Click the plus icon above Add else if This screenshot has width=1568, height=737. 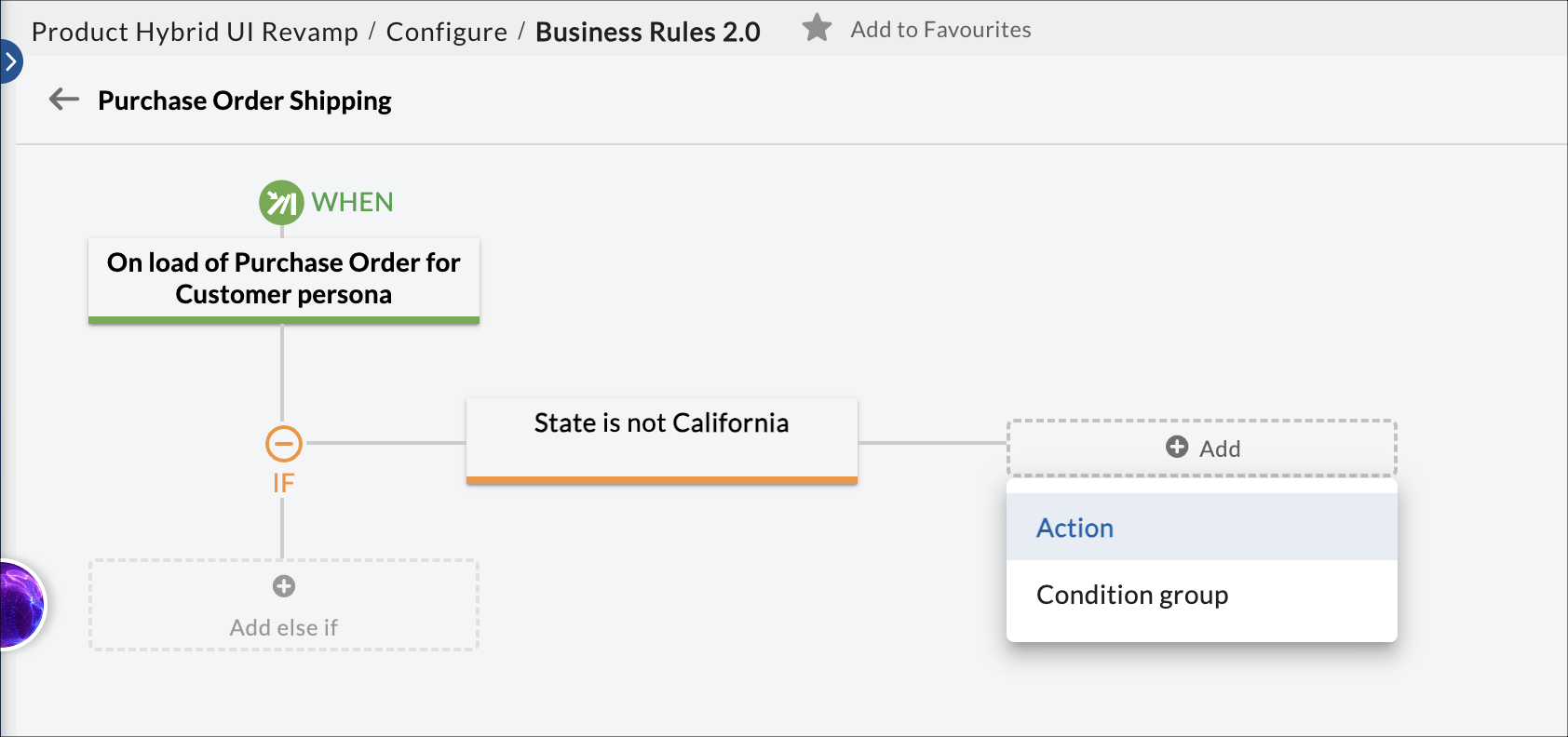[x=284, y=586]
